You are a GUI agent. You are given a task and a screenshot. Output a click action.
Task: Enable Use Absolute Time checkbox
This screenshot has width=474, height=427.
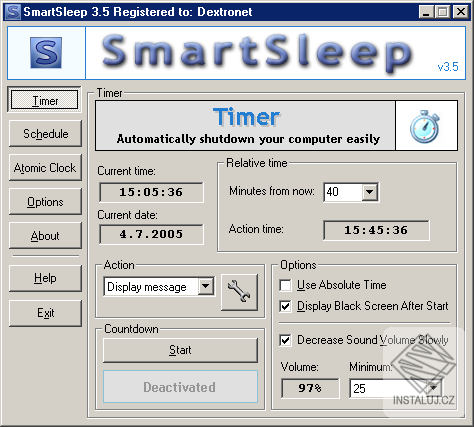click(x=285, y=285)
